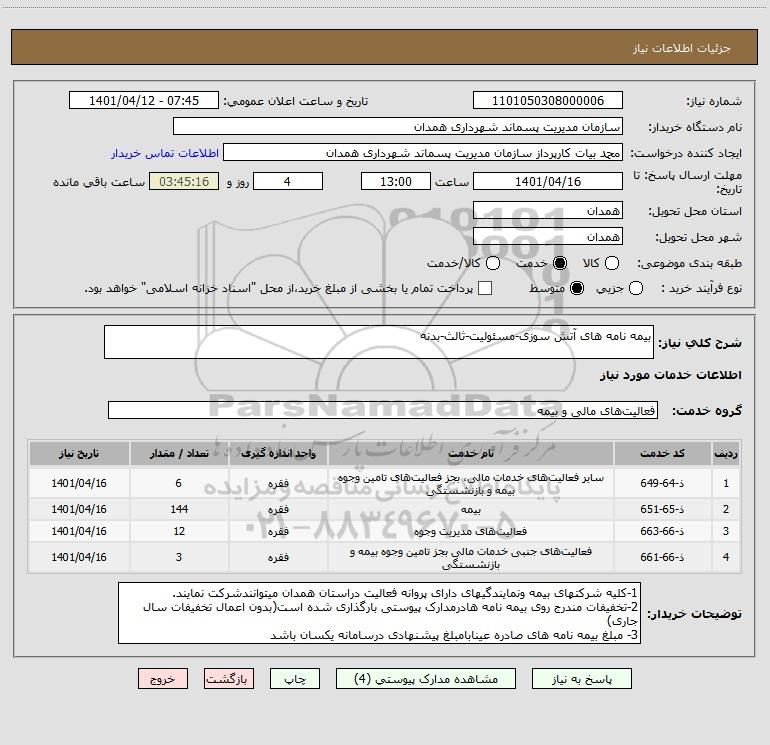Click the remaining time field 03:45:16
The width and height of the screenshot is (770, 745).
184,181
